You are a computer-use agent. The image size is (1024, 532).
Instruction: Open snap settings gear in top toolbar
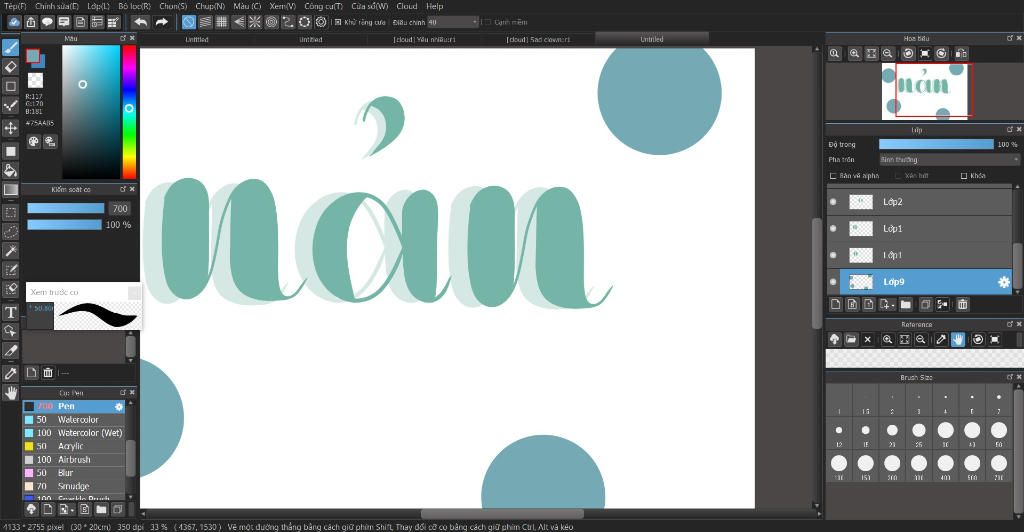tap(321, 22)
